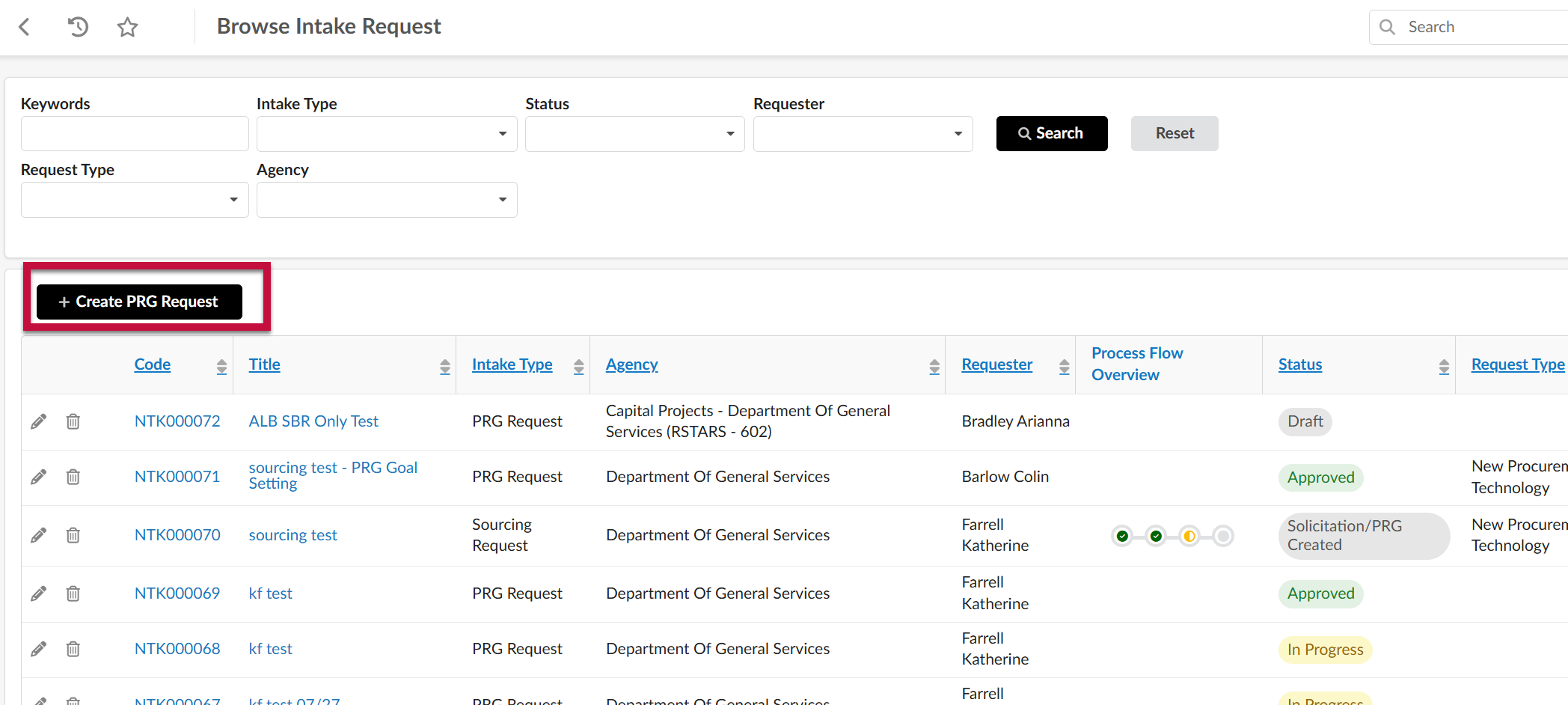Edit NTK000072 with the pencil icon

pyautogui.click(x=38, y=421)
